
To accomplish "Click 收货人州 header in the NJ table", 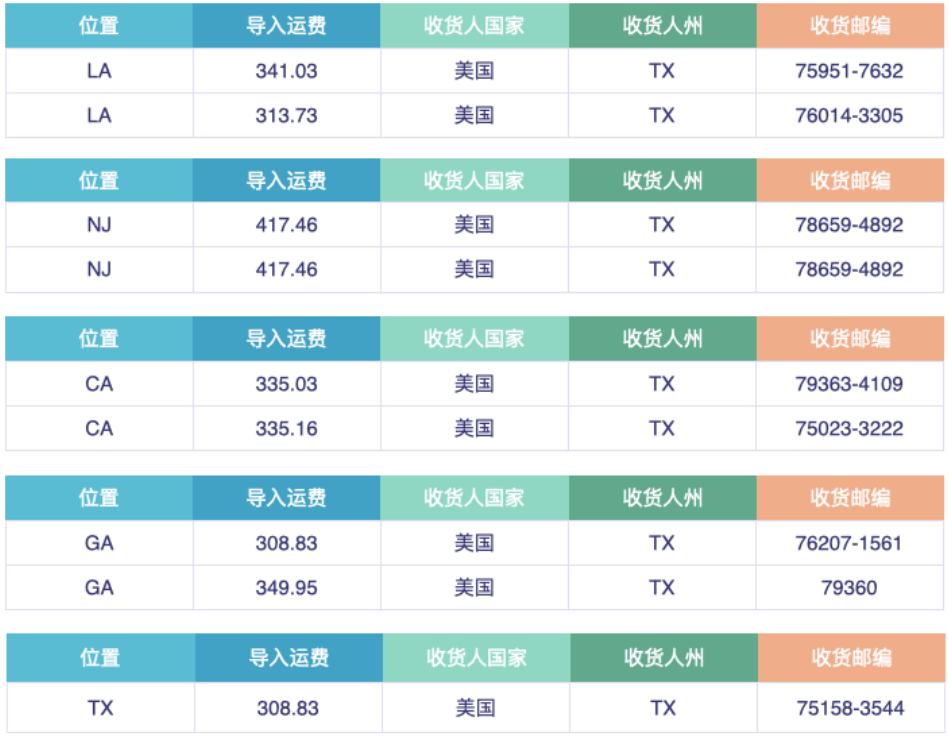I will pyautogui.click(x=662, y=181).
